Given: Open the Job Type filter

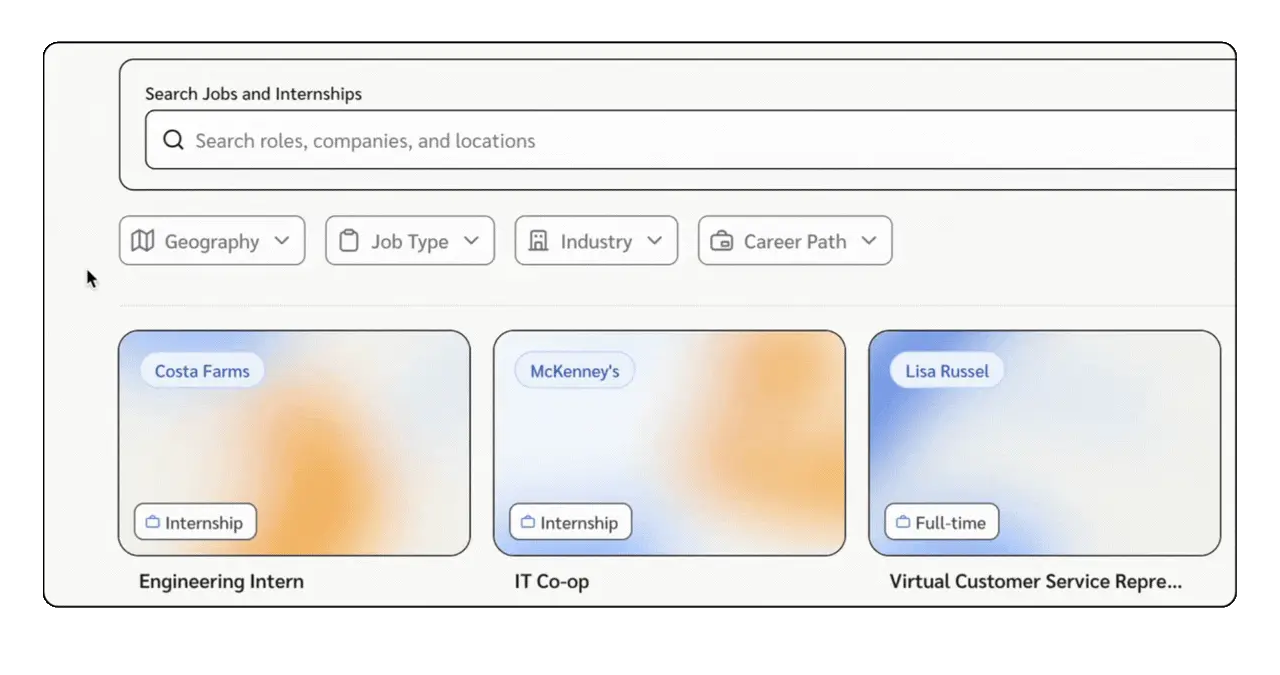Looking at the screenshot, I should (410, 241).
